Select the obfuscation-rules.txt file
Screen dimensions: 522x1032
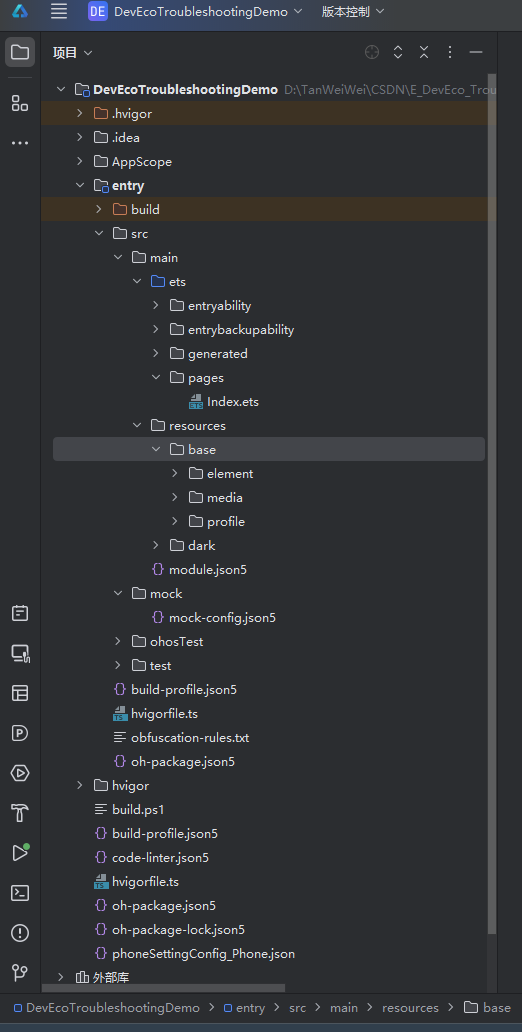click(x=181, y=738)
